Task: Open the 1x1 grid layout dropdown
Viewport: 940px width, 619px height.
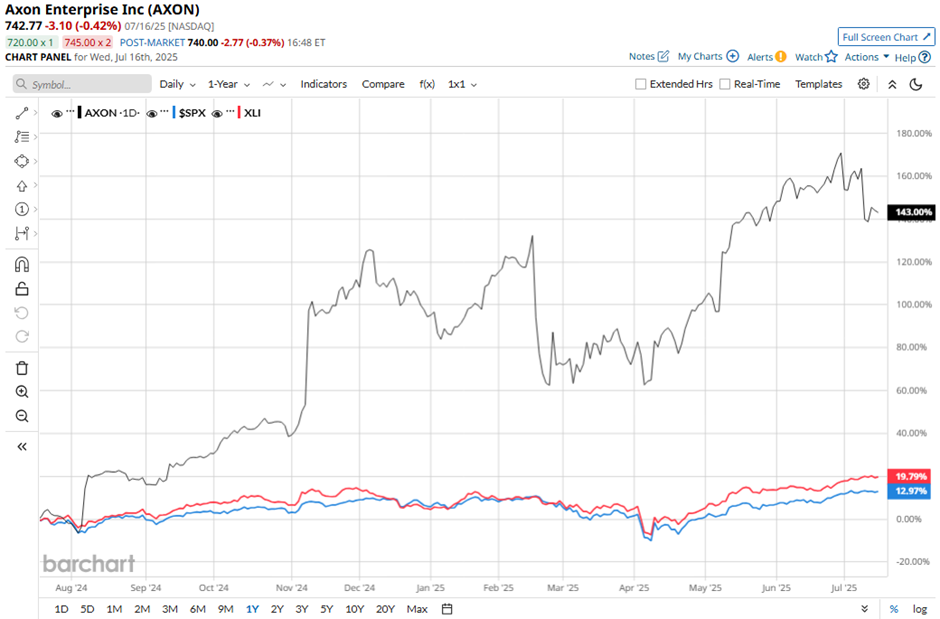Action: (462, 84)
